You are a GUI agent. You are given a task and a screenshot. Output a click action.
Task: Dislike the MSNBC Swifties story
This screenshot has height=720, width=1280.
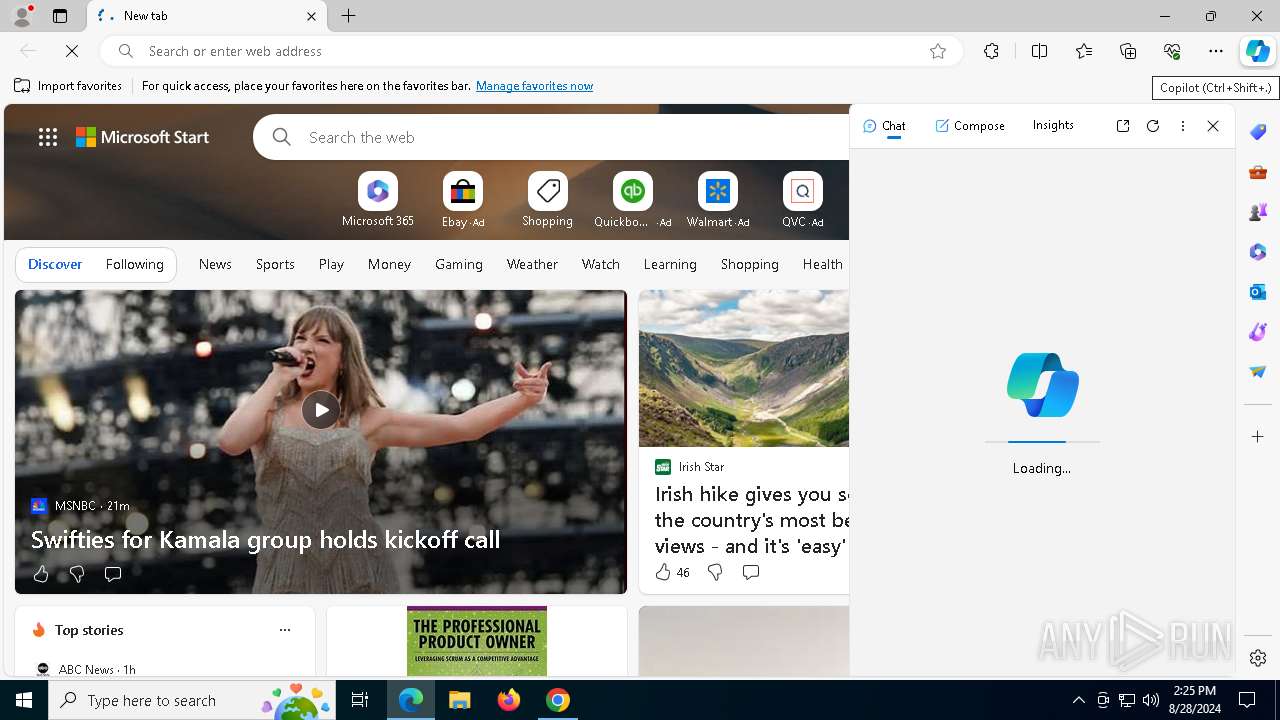click(77, 574)
